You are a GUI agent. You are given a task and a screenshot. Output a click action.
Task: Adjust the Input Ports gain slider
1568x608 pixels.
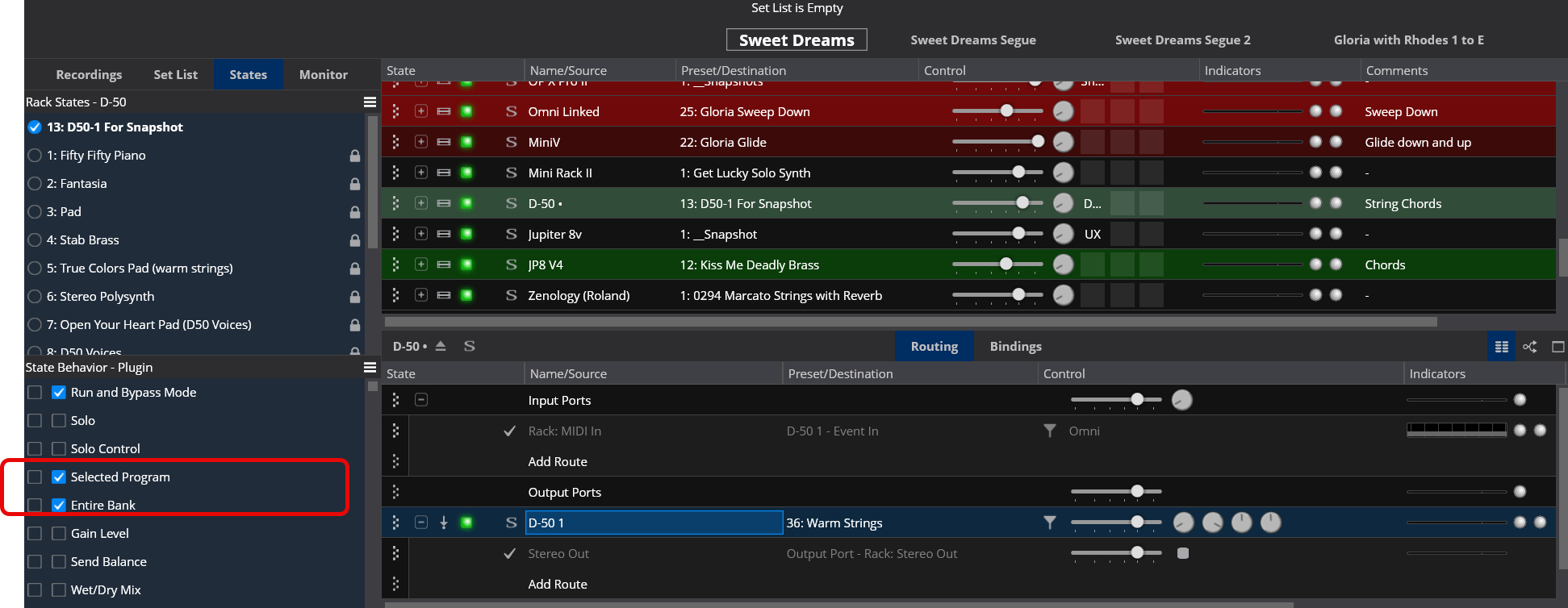[1116, 400]
